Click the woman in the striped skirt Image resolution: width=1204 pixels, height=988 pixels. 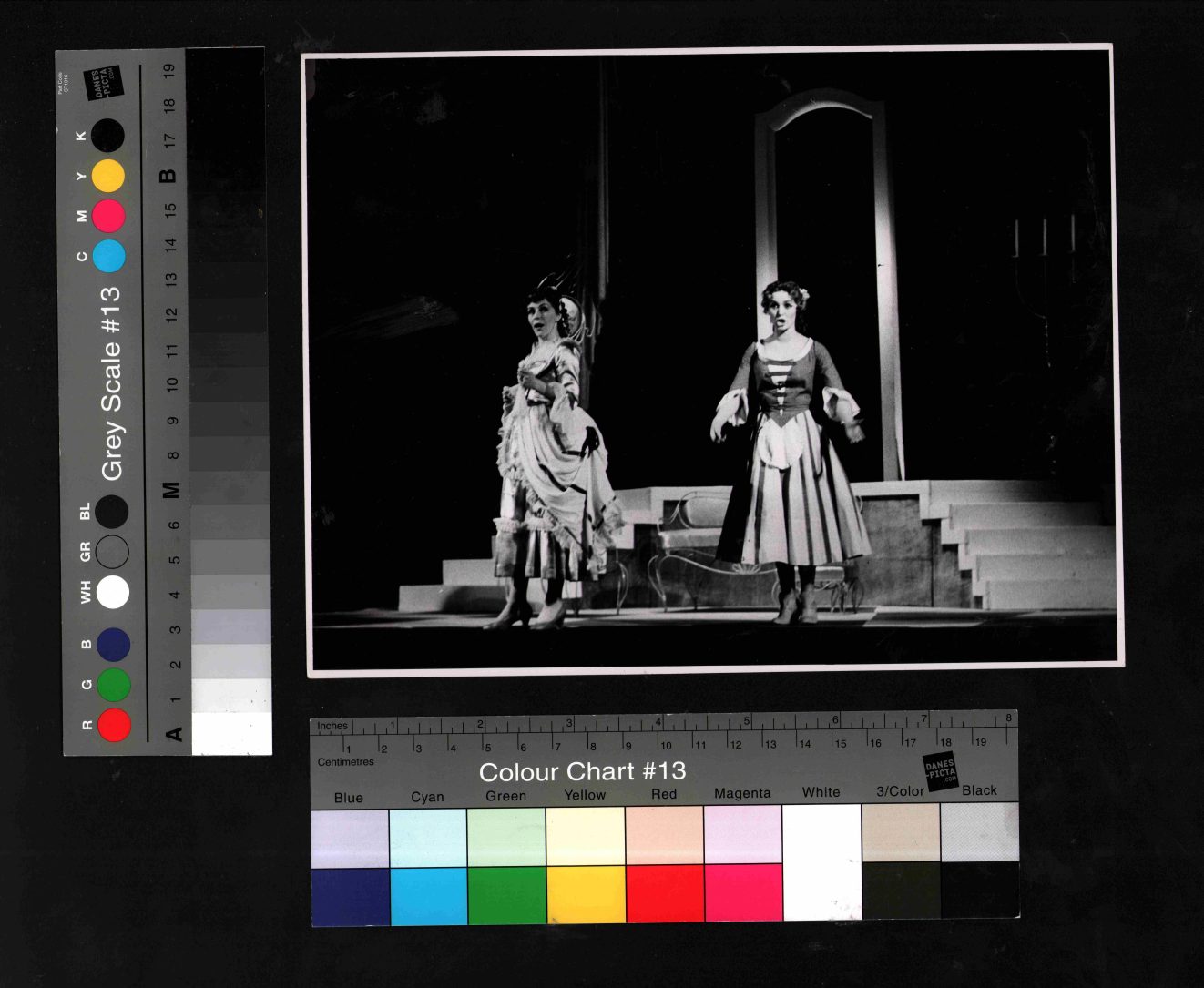pyautogui.click(x=790, y=455)
